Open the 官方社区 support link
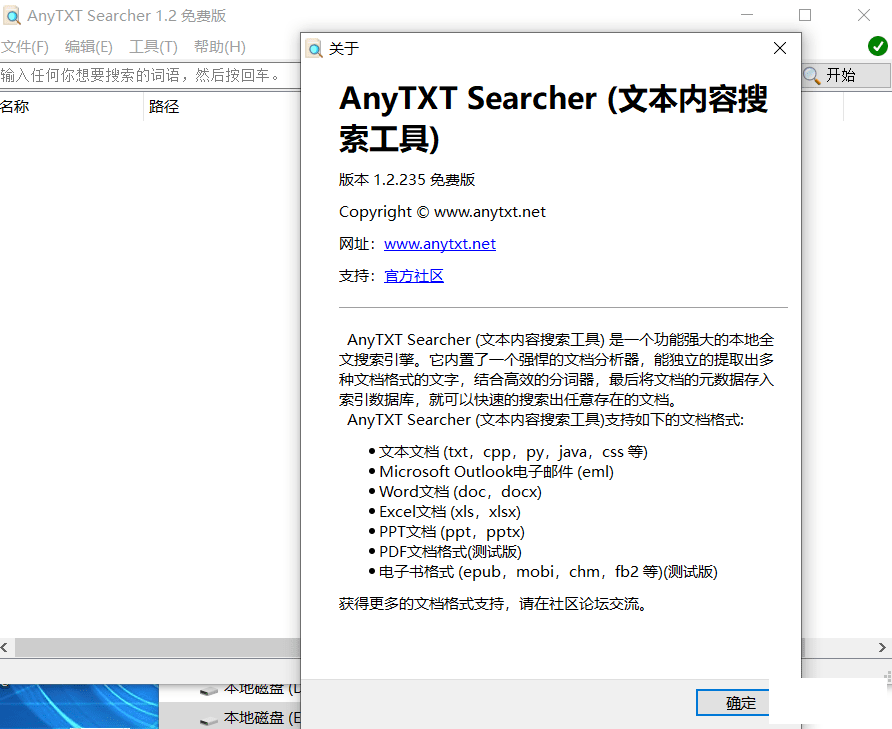This screenshot has width=892, height=729. pos(414,276)
